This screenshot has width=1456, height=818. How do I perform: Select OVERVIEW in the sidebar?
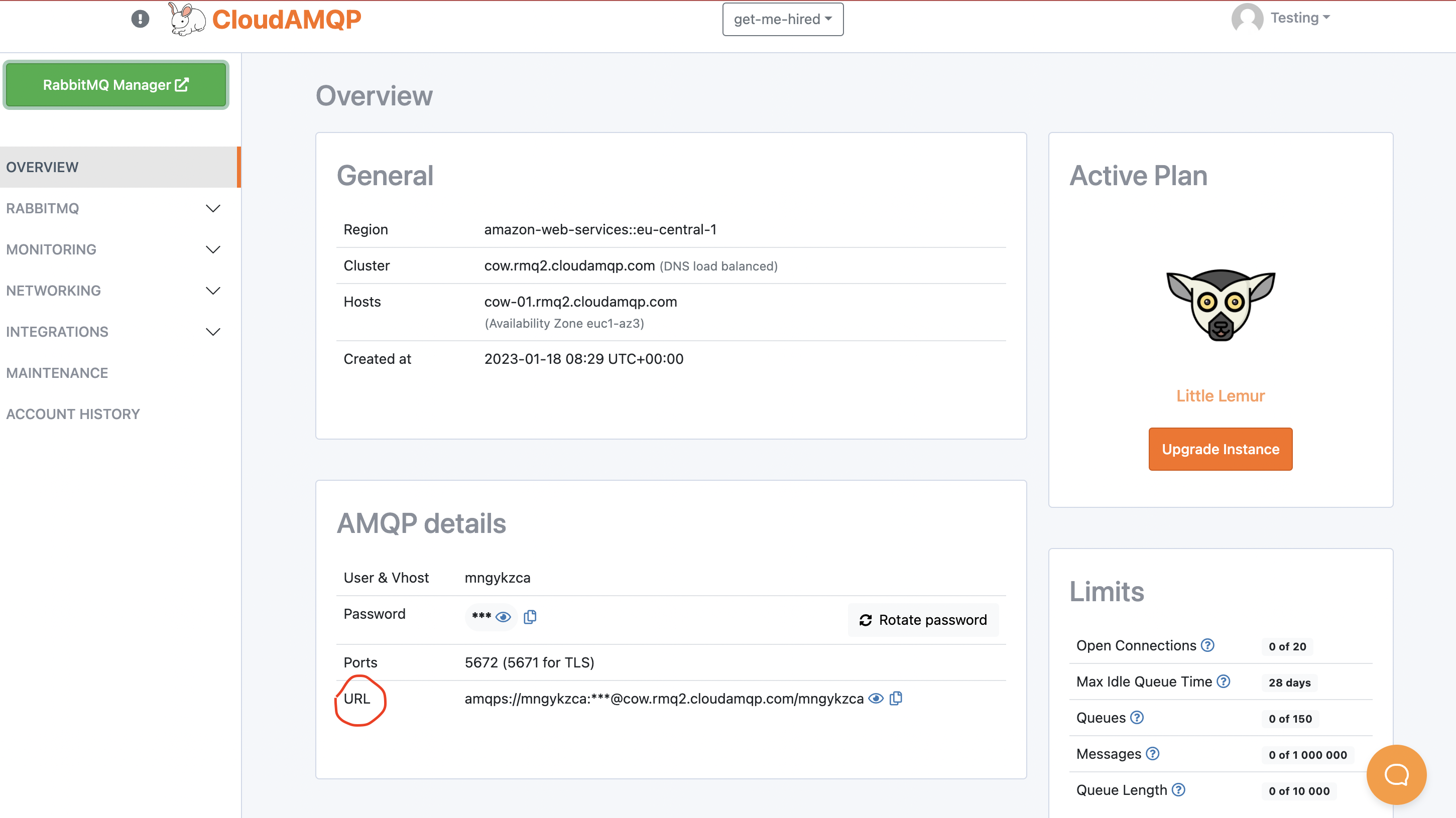point(120,167)
